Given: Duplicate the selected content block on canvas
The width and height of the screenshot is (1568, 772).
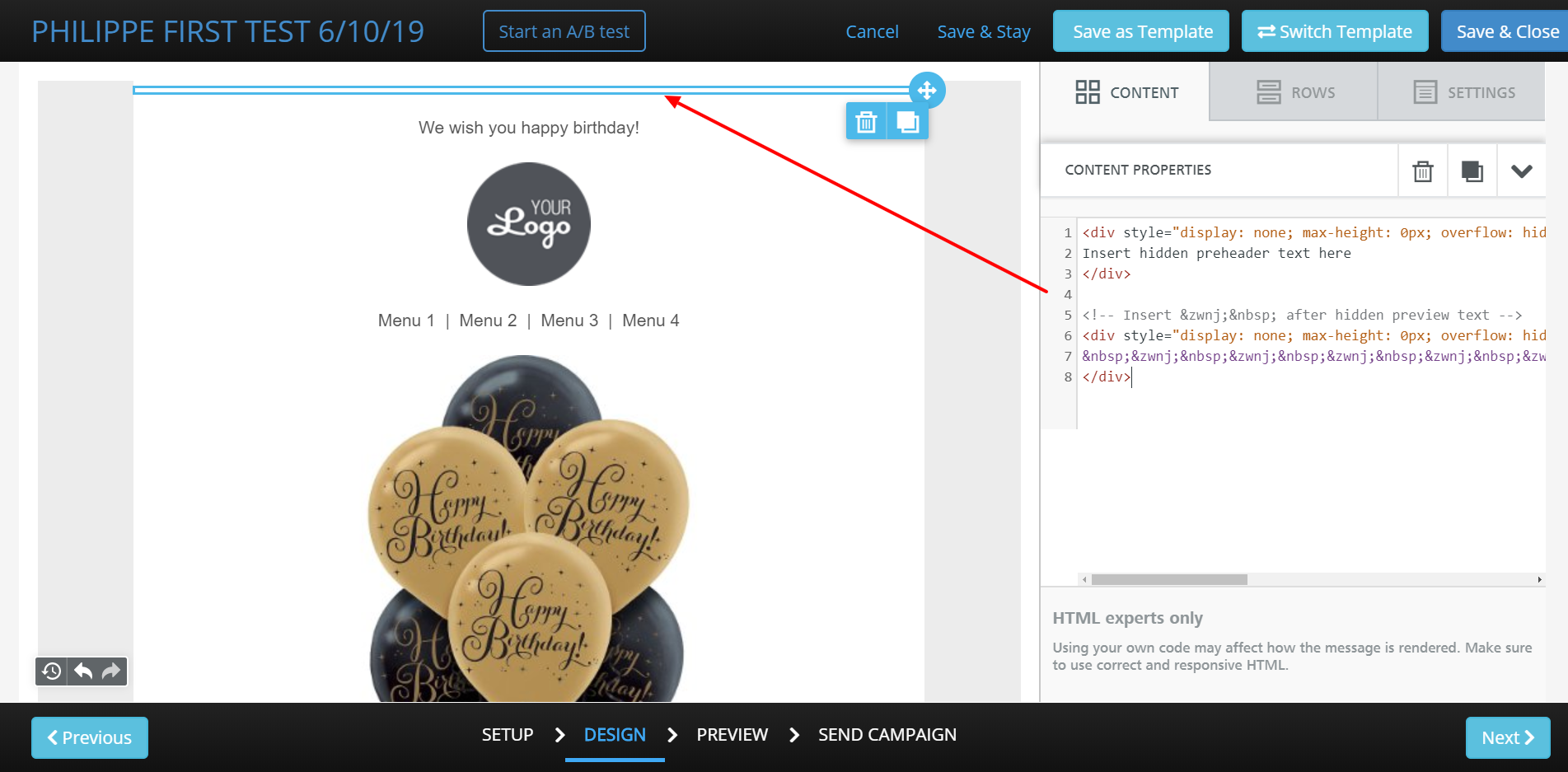Looking at the screenshot, I should tap(907, 120).
